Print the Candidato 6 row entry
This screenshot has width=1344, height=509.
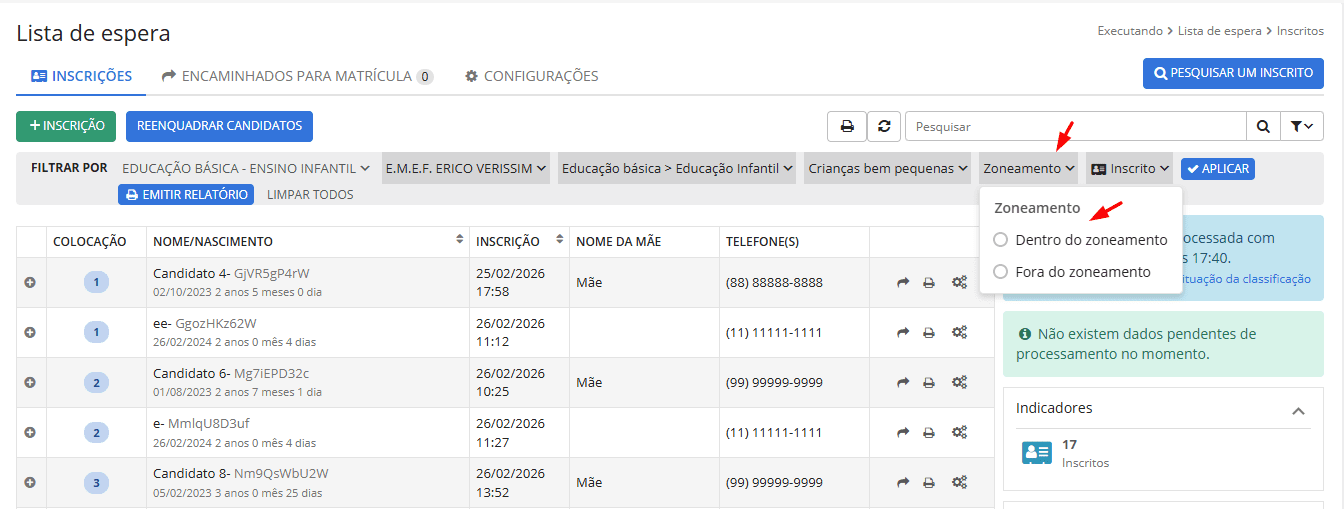coord(929,383)
